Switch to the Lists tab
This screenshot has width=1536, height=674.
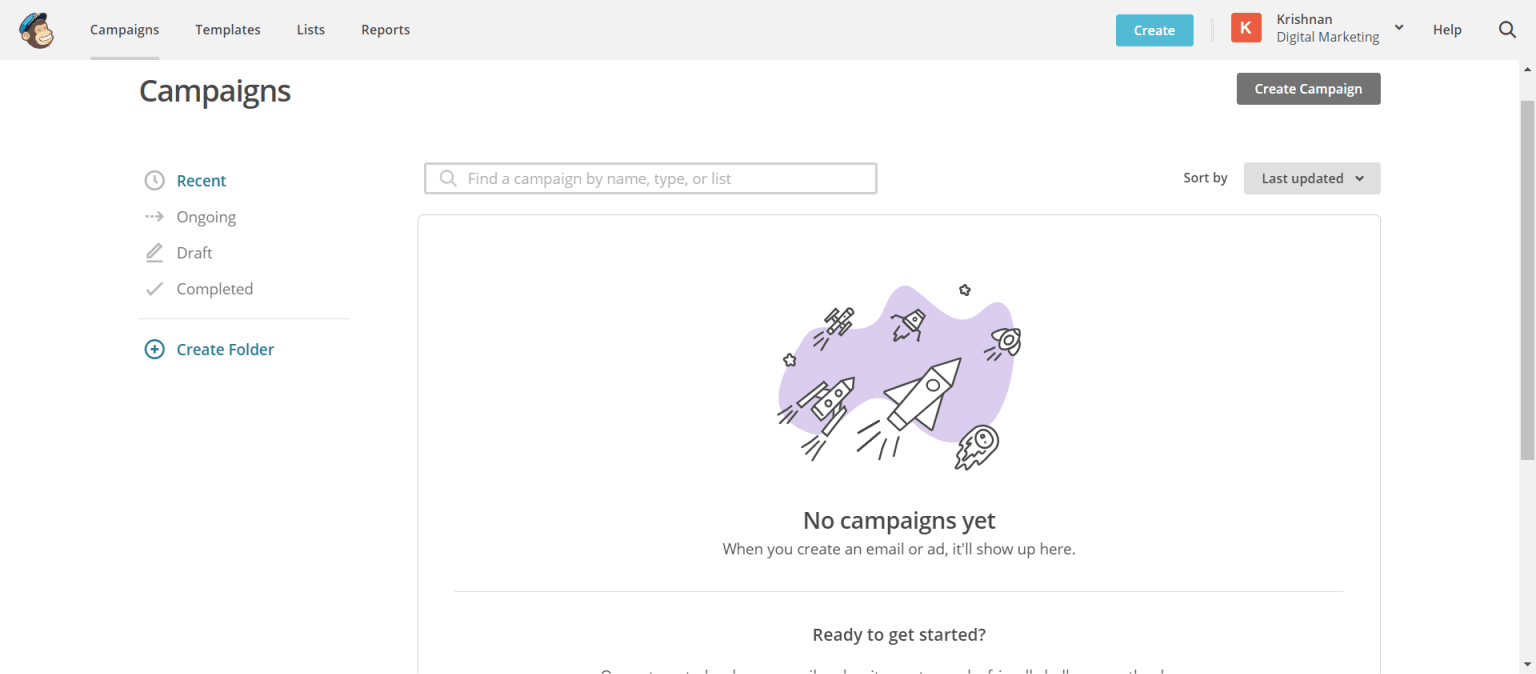click(x=311, y=30)
